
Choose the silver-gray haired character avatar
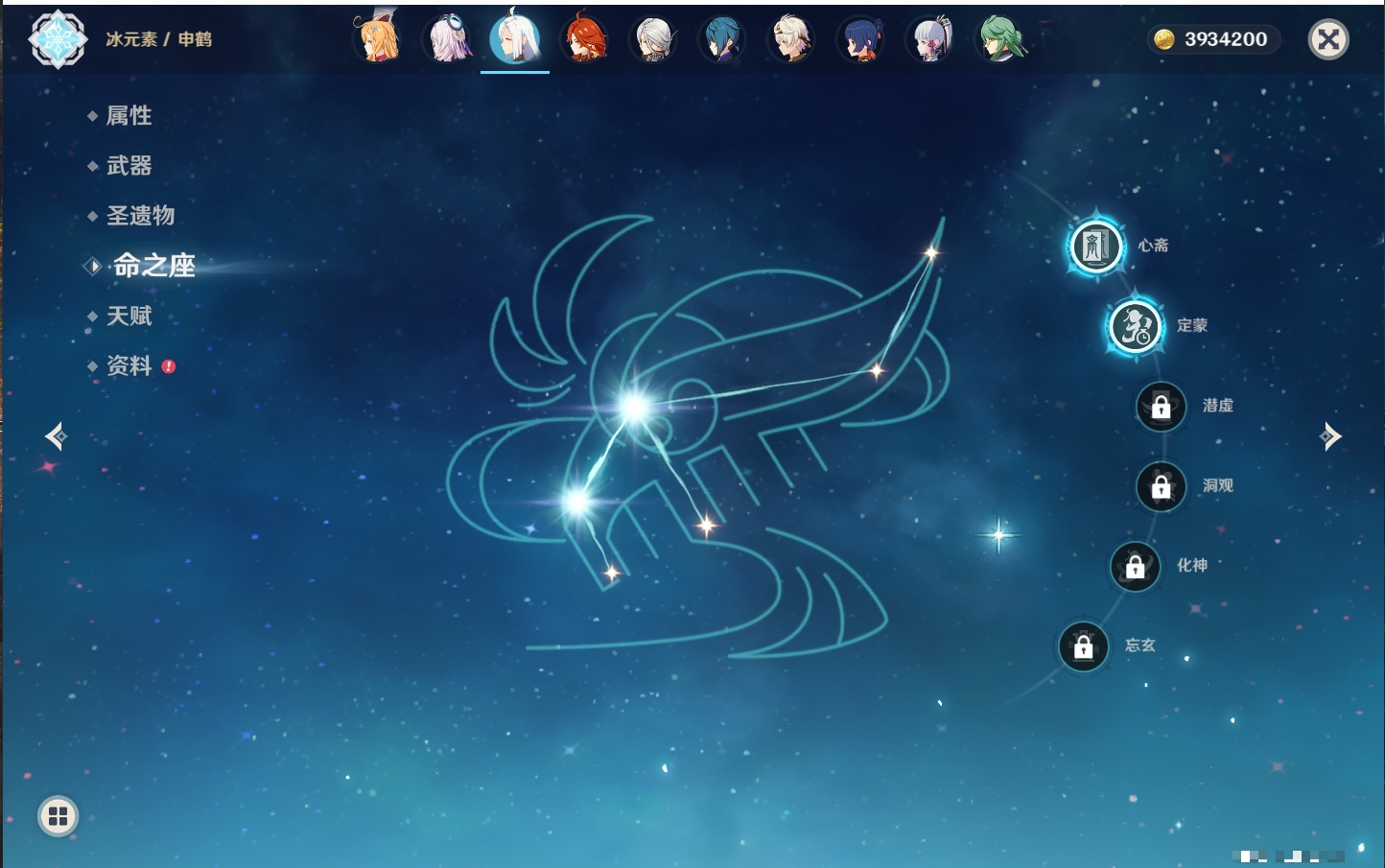(x=653, y=39)
